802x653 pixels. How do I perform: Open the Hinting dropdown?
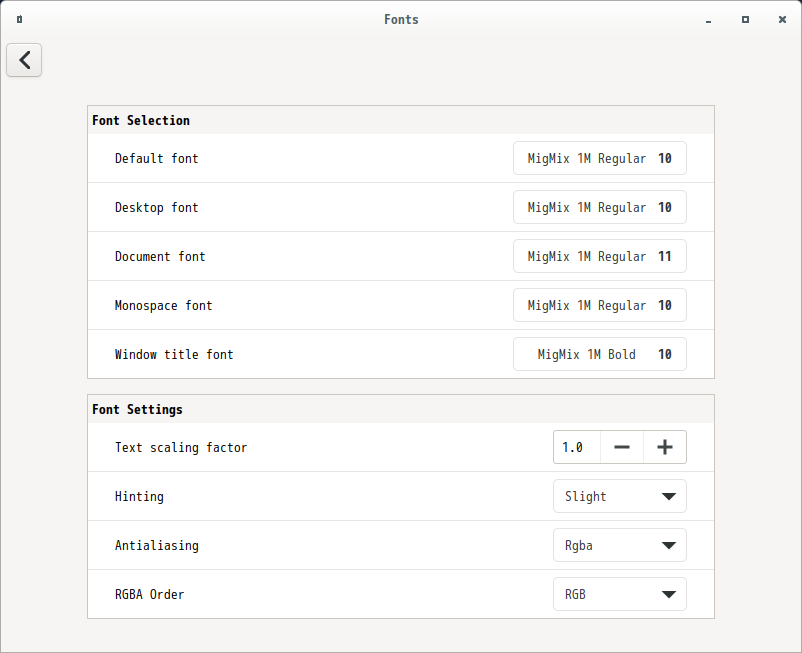(619, 496)
